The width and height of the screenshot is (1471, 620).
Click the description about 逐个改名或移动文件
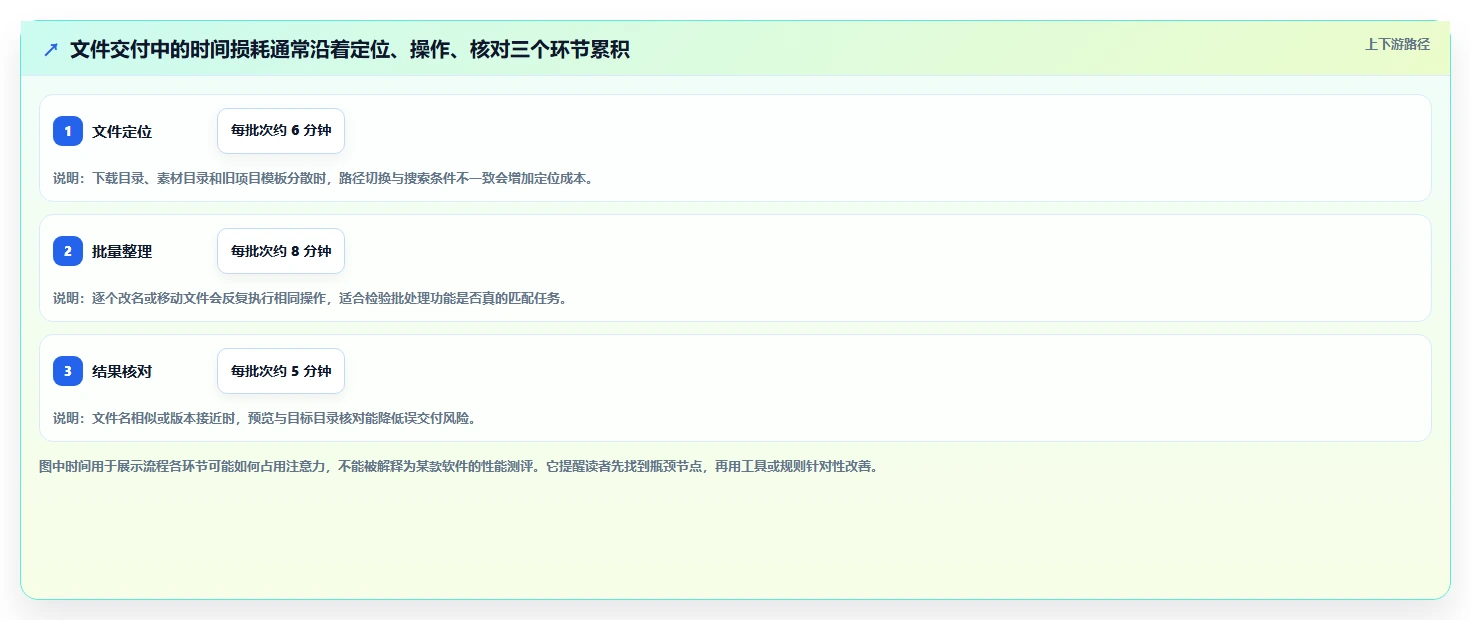310,298
